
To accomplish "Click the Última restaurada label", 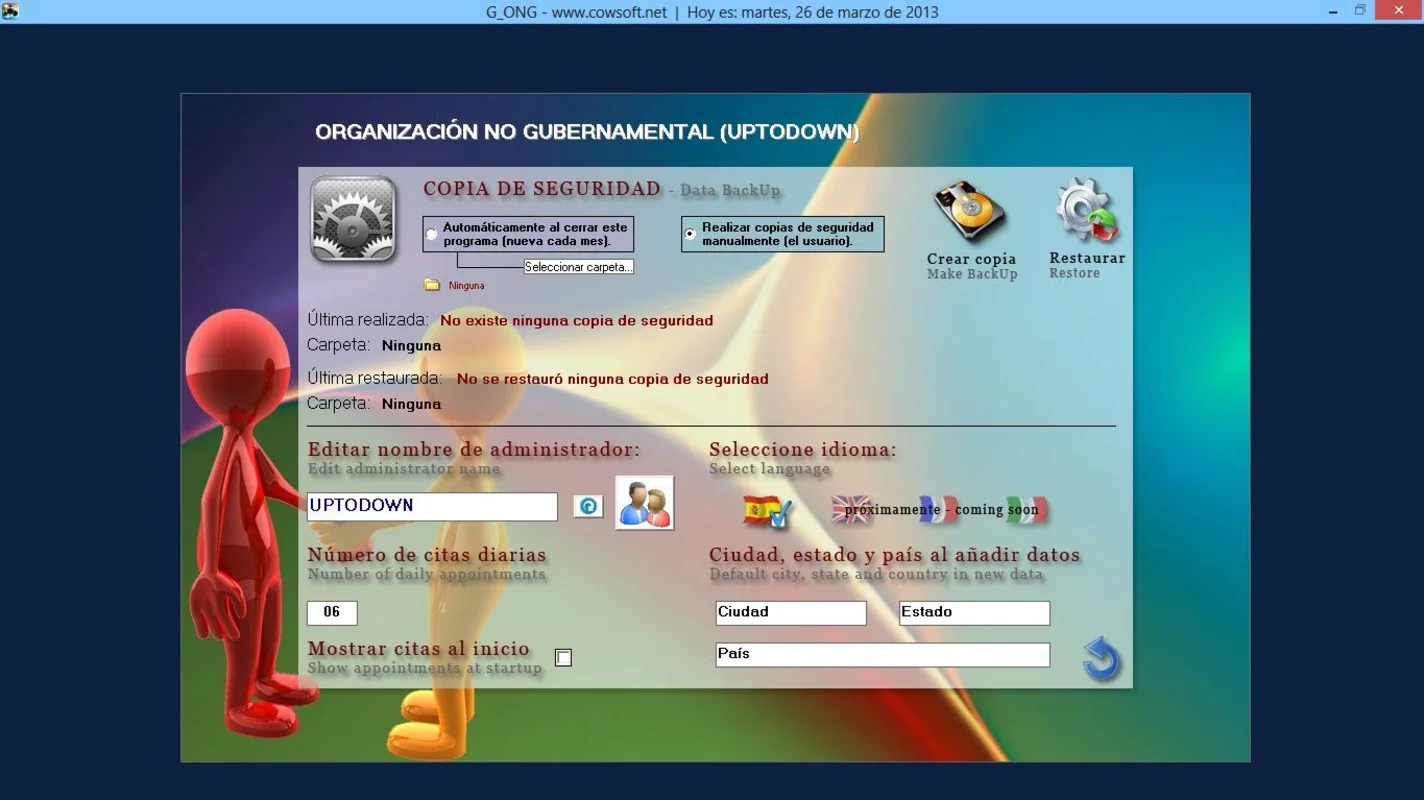I will coord(375,378).
